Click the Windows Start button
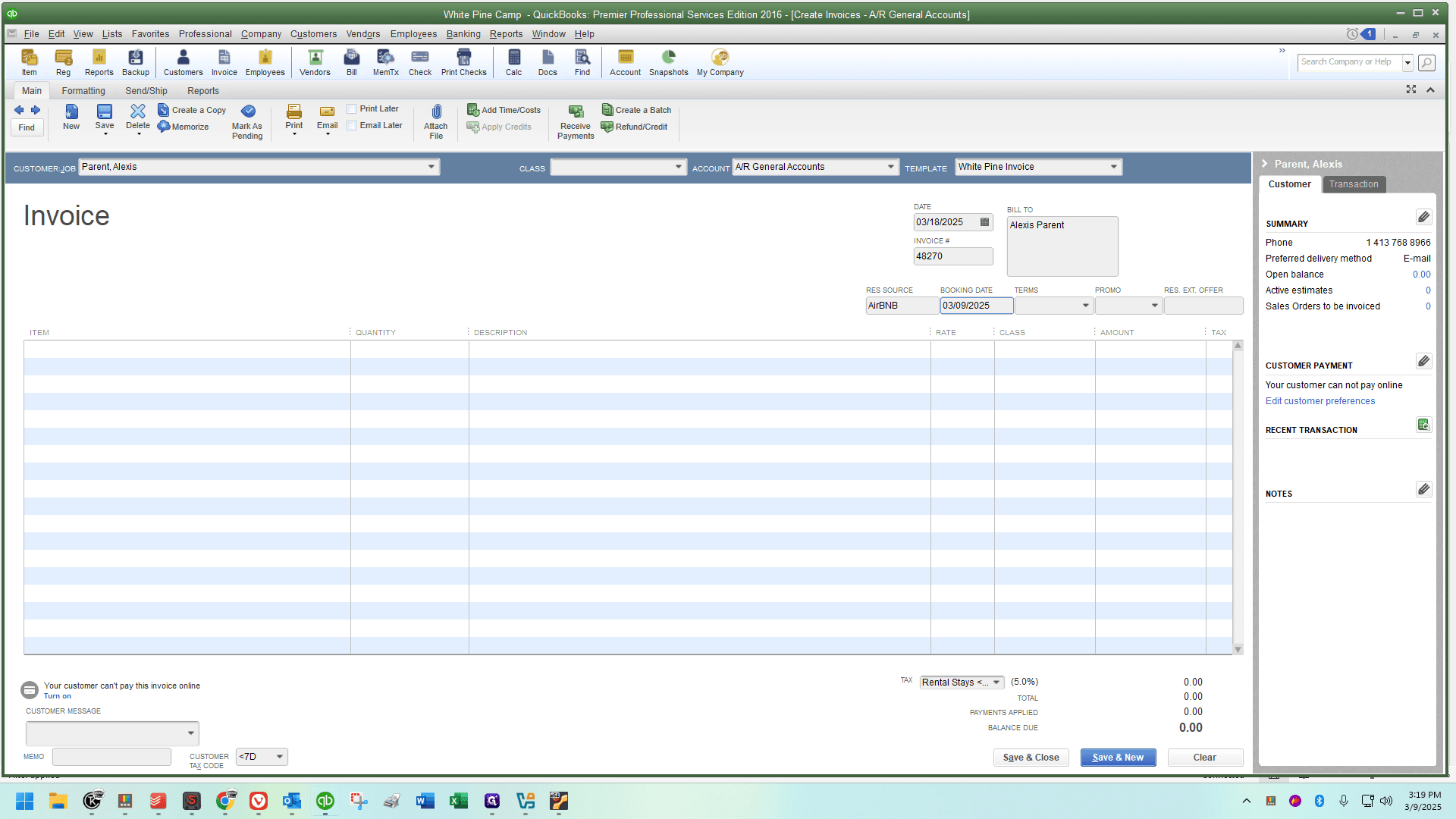 click(x=25, y=801)
